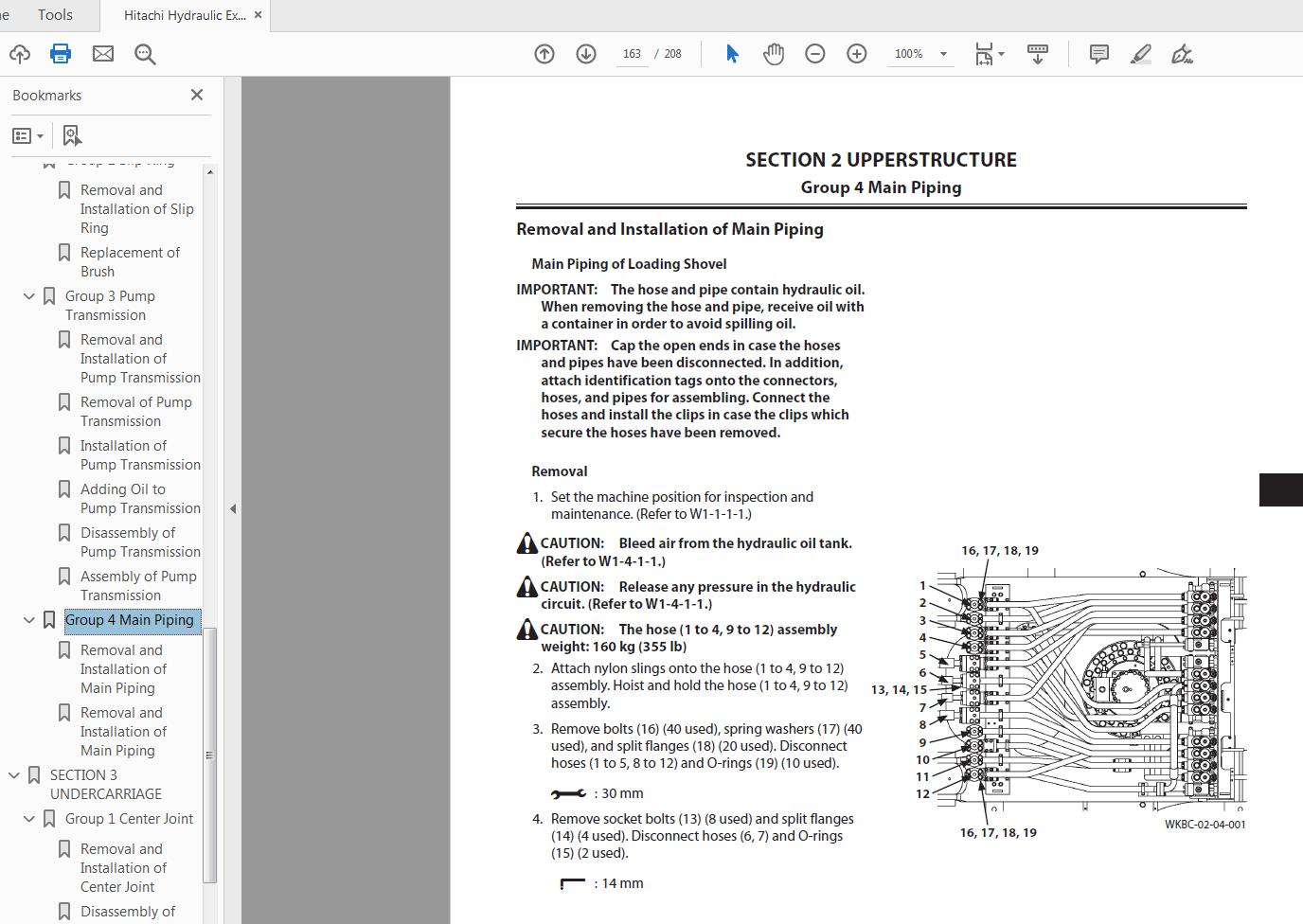Jump to Removal of Pump Transmission bookmark

pyautogui.click(x=136, y=412)
